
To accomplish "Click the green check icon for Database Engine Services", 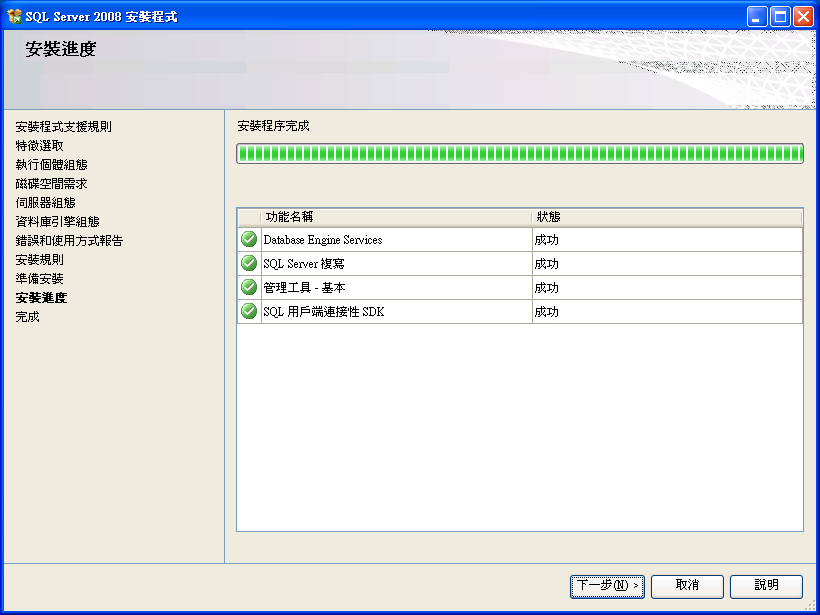I will 249,240.
